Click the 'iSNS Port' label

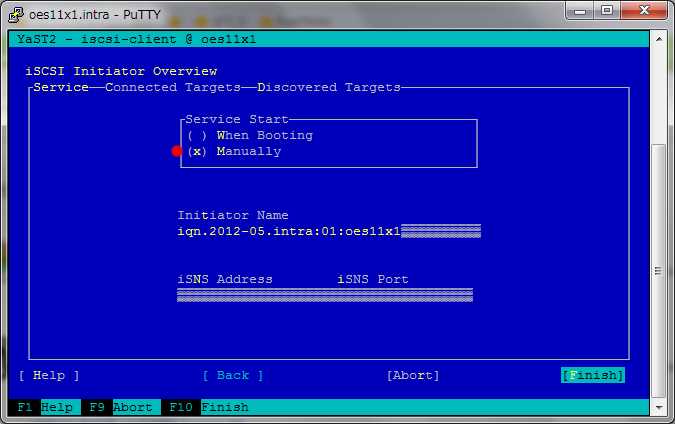coord(373,279)
